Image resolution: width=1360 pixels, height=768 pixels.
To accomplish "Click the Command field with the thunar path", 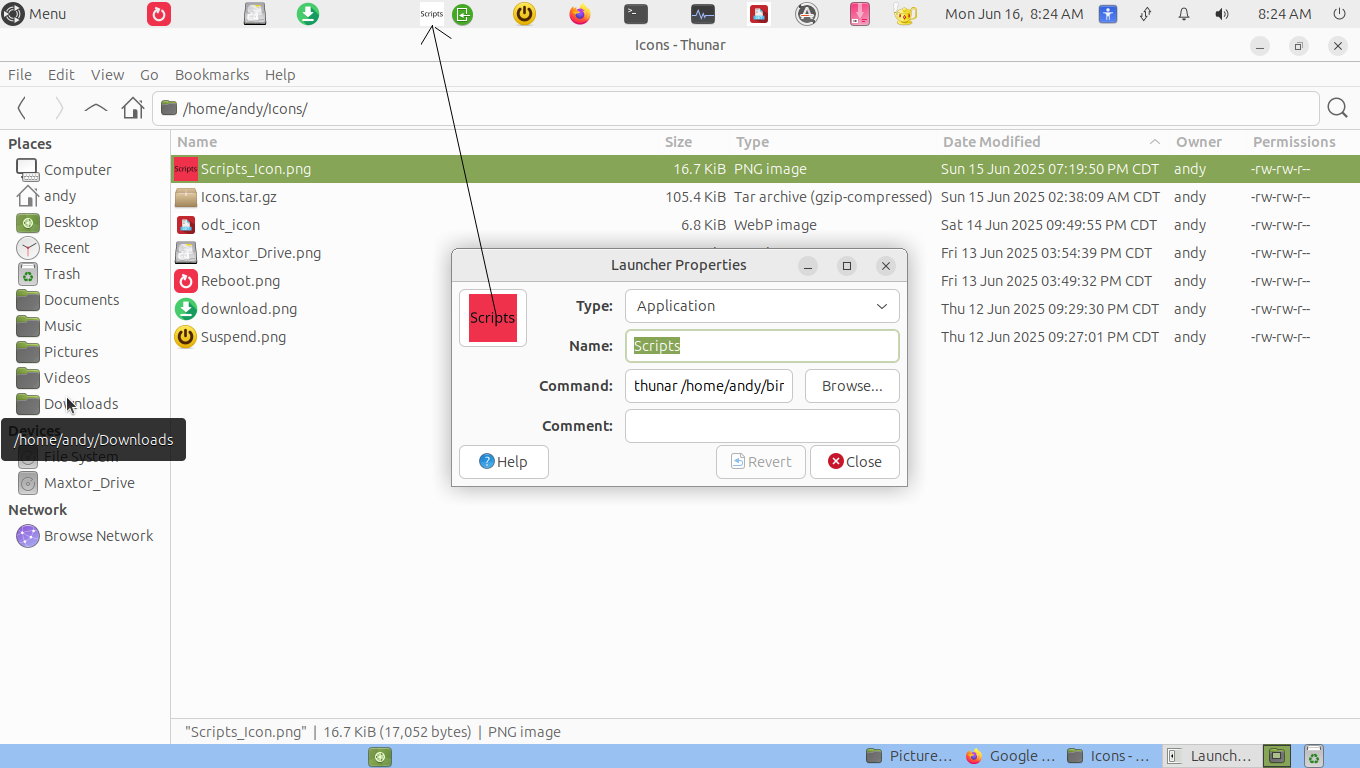I will click(x=709, y=386).
